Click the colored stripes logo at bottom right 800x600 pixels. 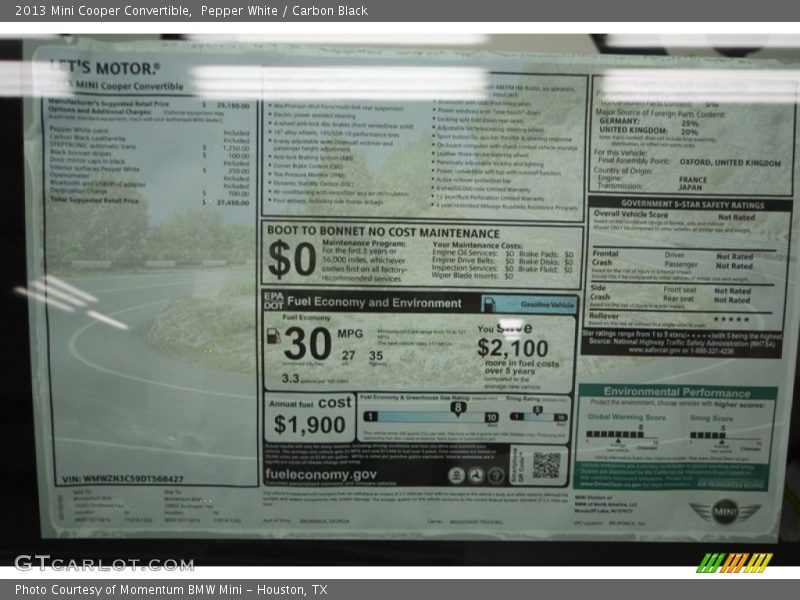point(734,562)
